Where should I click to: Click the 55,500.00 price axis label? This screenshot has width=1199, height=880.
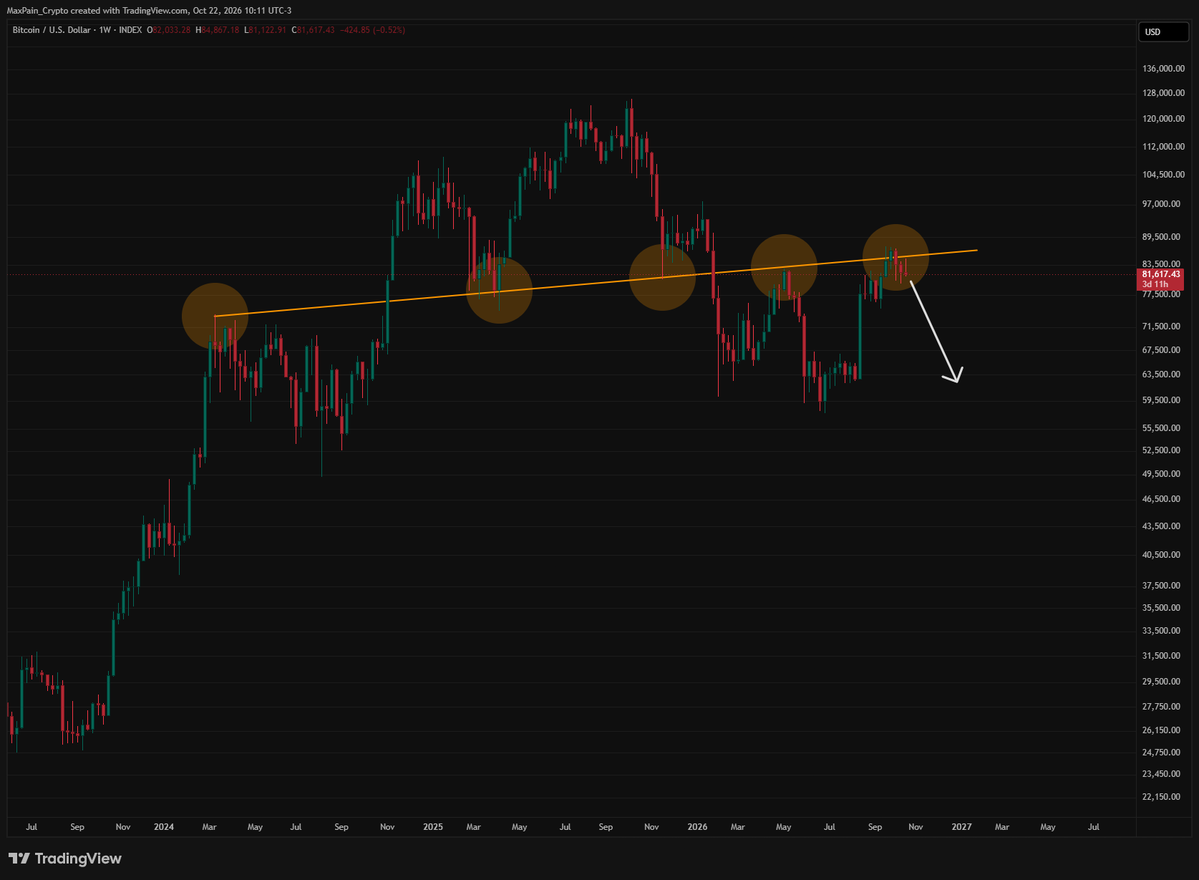click(x=1163, y=427)
